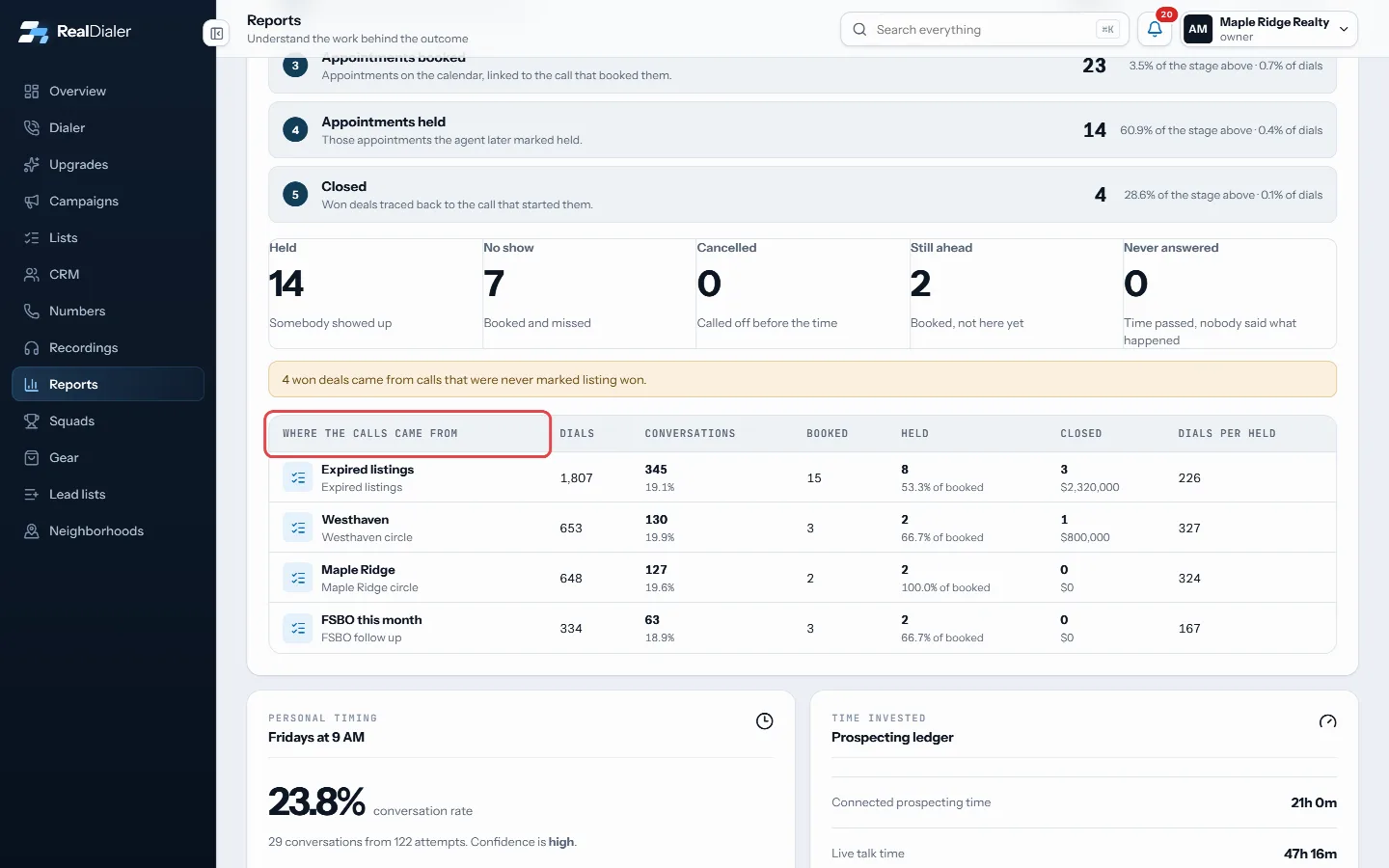
Task: Click the Appointments held stage row
Action: [x=803, y=130]
